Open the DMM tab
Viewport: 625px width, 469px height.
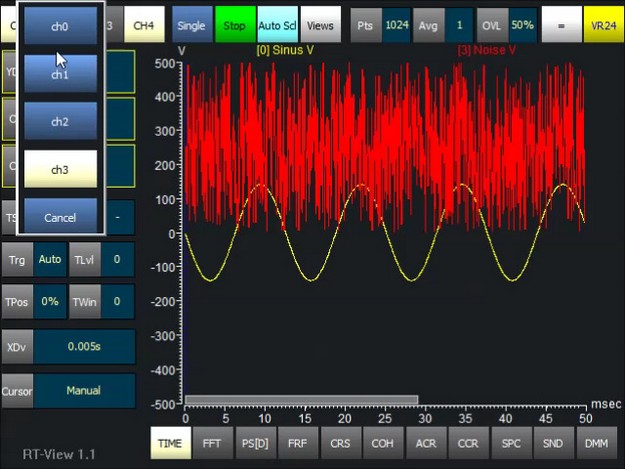pos(596,441)
